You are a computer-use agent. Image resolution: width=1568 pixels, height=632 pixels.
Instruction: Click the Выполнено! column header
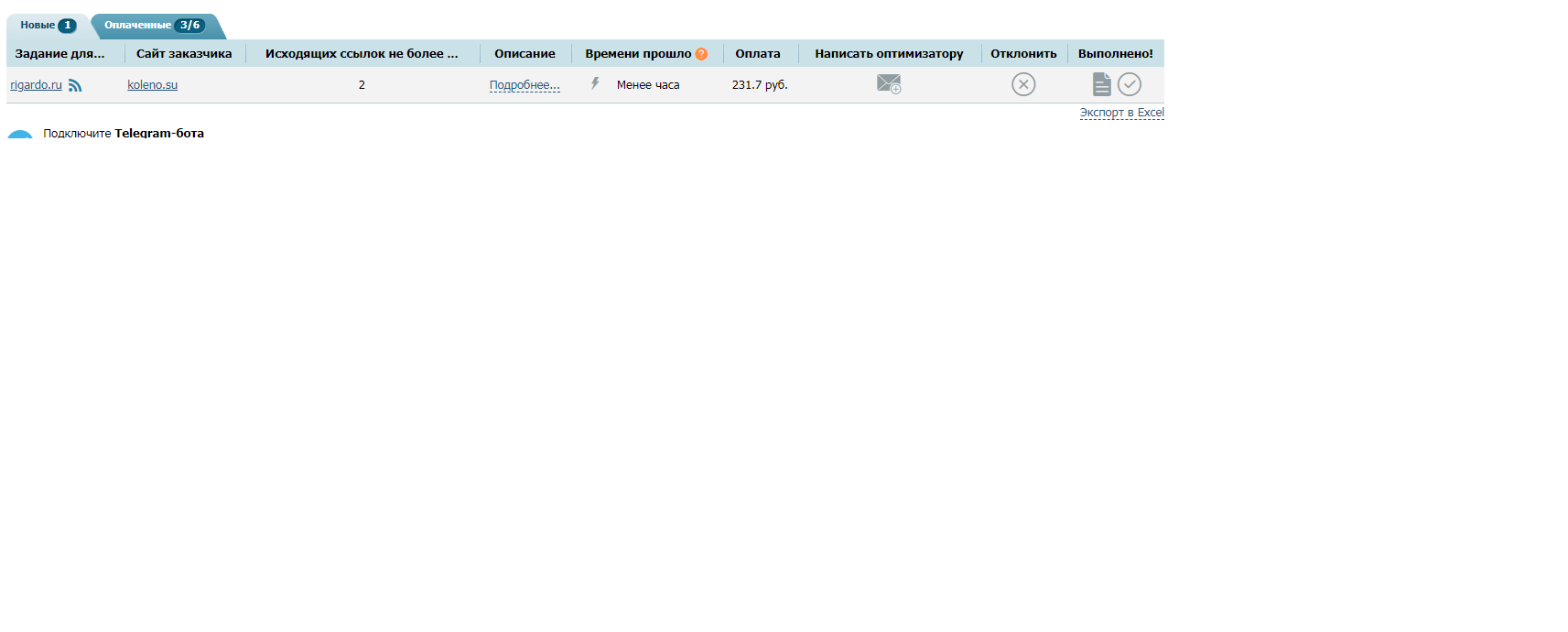click(x=1115, y=54)
